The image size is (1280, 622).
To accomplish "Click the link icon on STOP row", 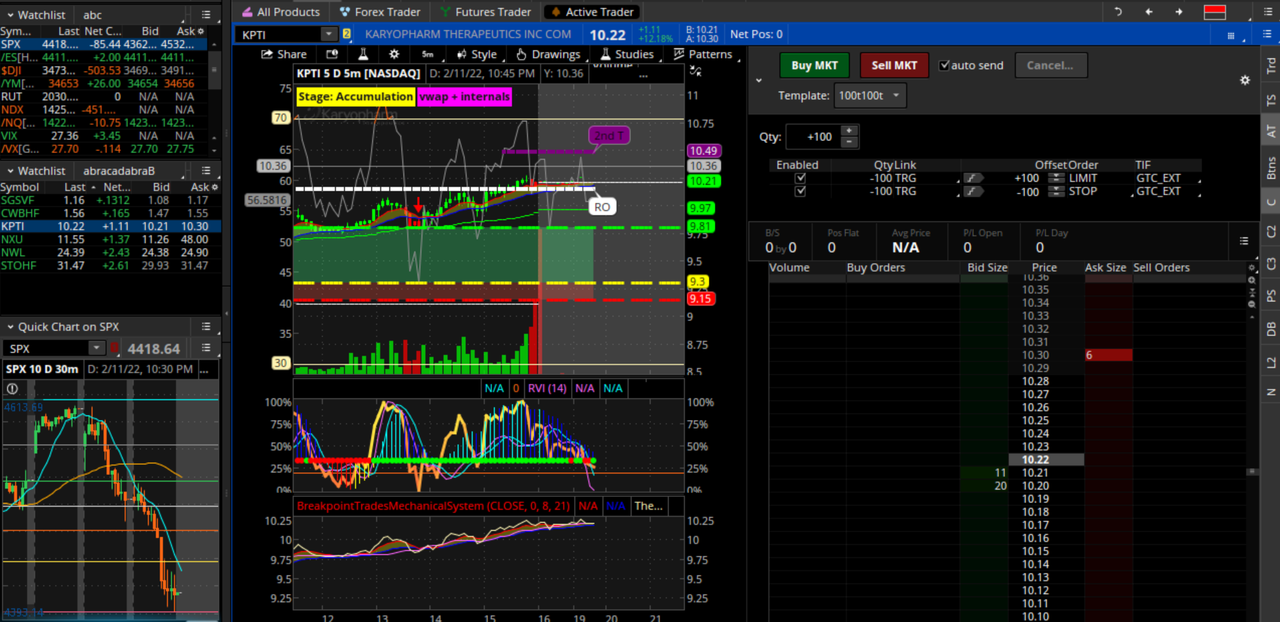I will pyautogui.click(x=973, y=191).
